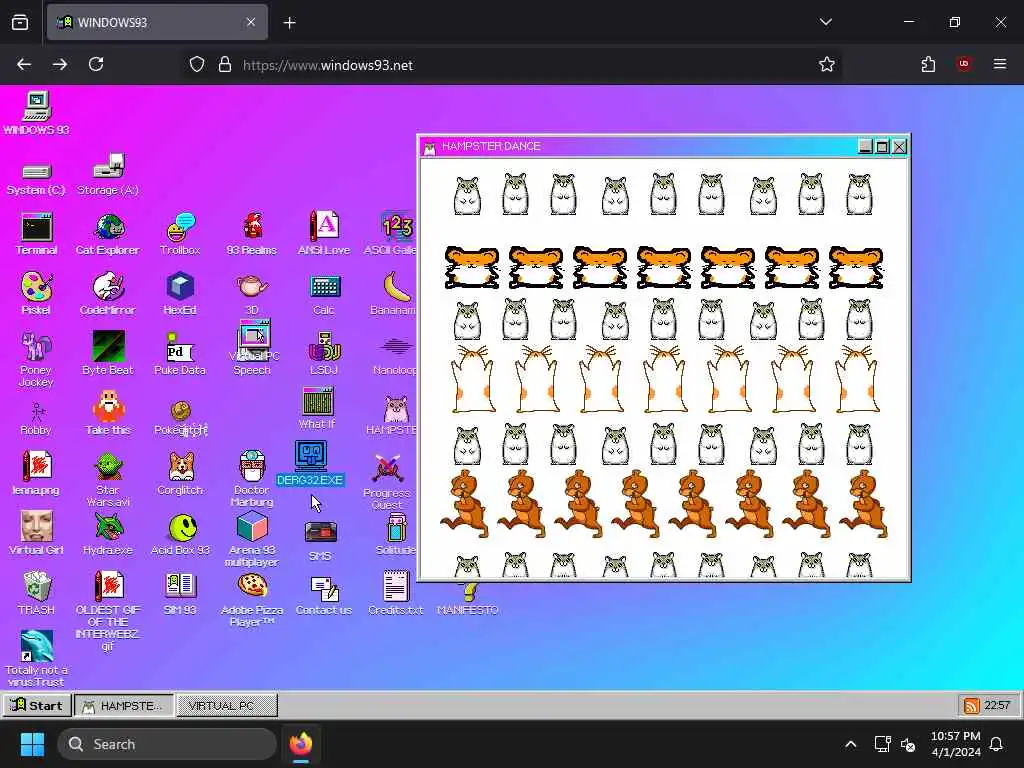1024x768 pixels.
Task: Open the Totally not a virus dolphin icon
Action: [36, 658]
